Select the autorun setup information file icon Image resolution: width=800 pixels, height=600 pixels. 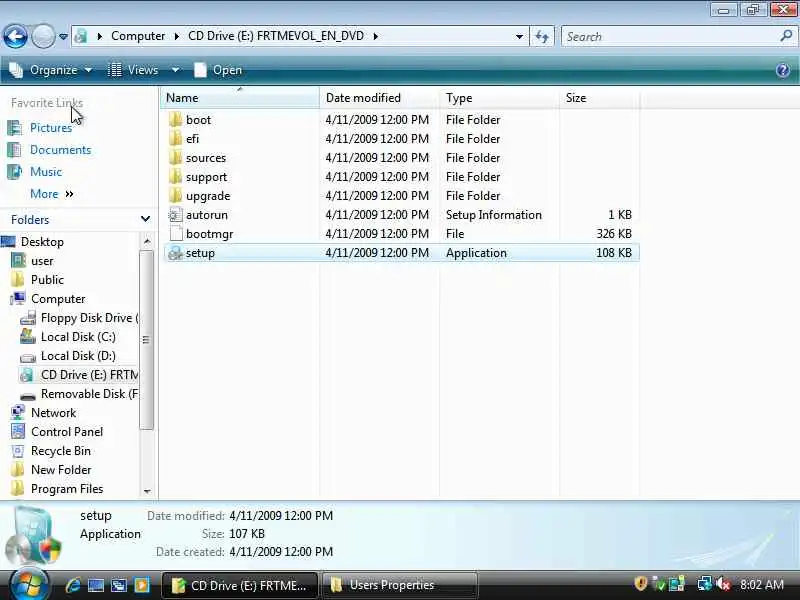176,215
